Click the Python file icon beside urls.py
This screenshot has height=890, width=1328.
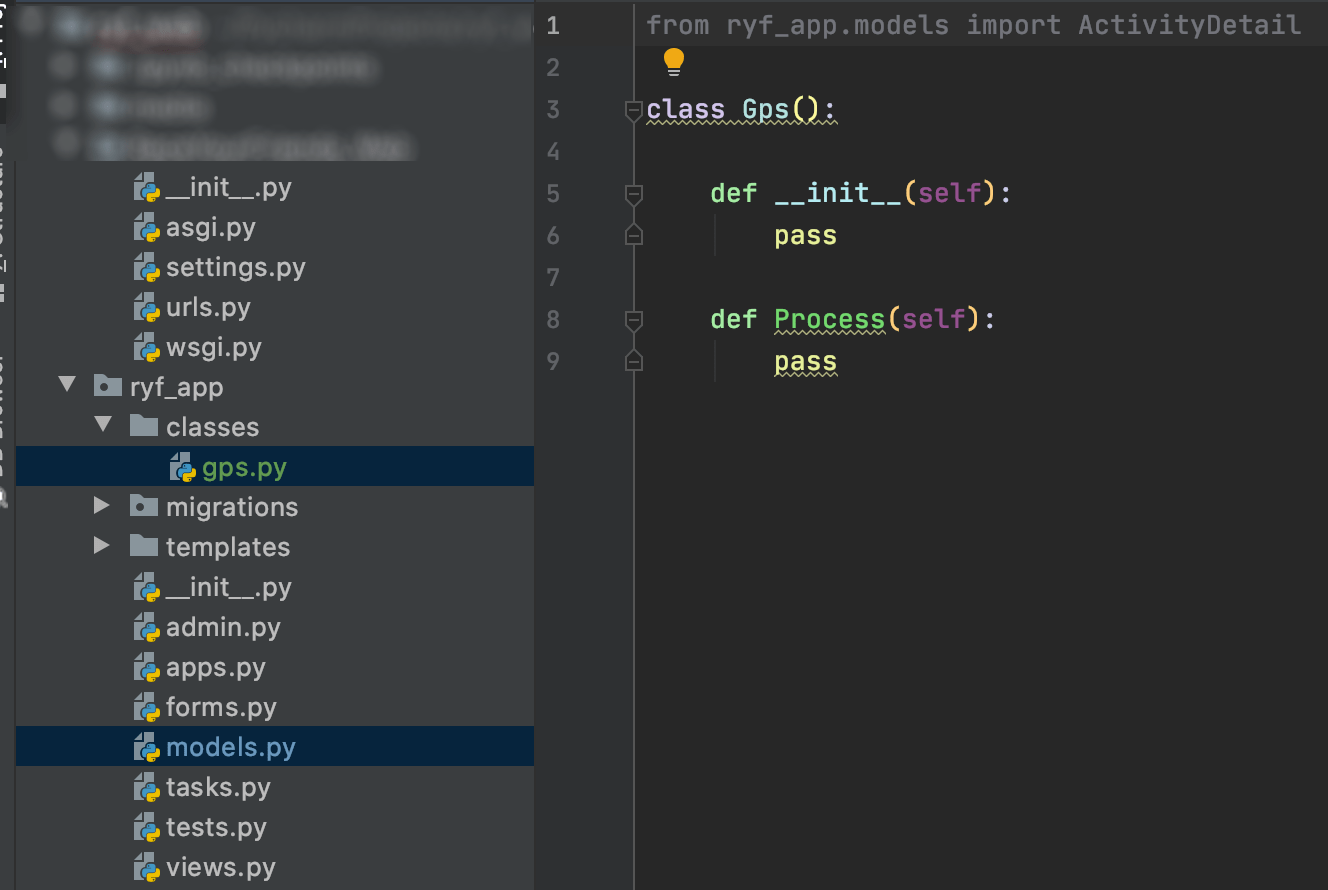148,307
